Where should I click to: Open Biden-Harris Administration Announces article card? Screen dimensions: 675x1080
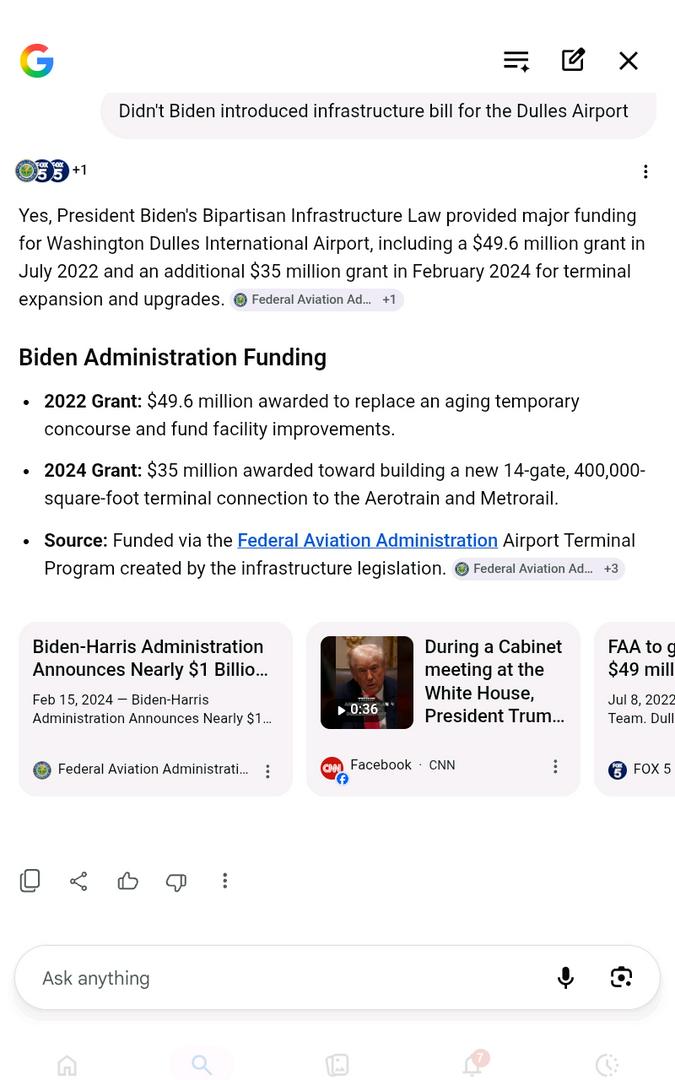point(156,709)
